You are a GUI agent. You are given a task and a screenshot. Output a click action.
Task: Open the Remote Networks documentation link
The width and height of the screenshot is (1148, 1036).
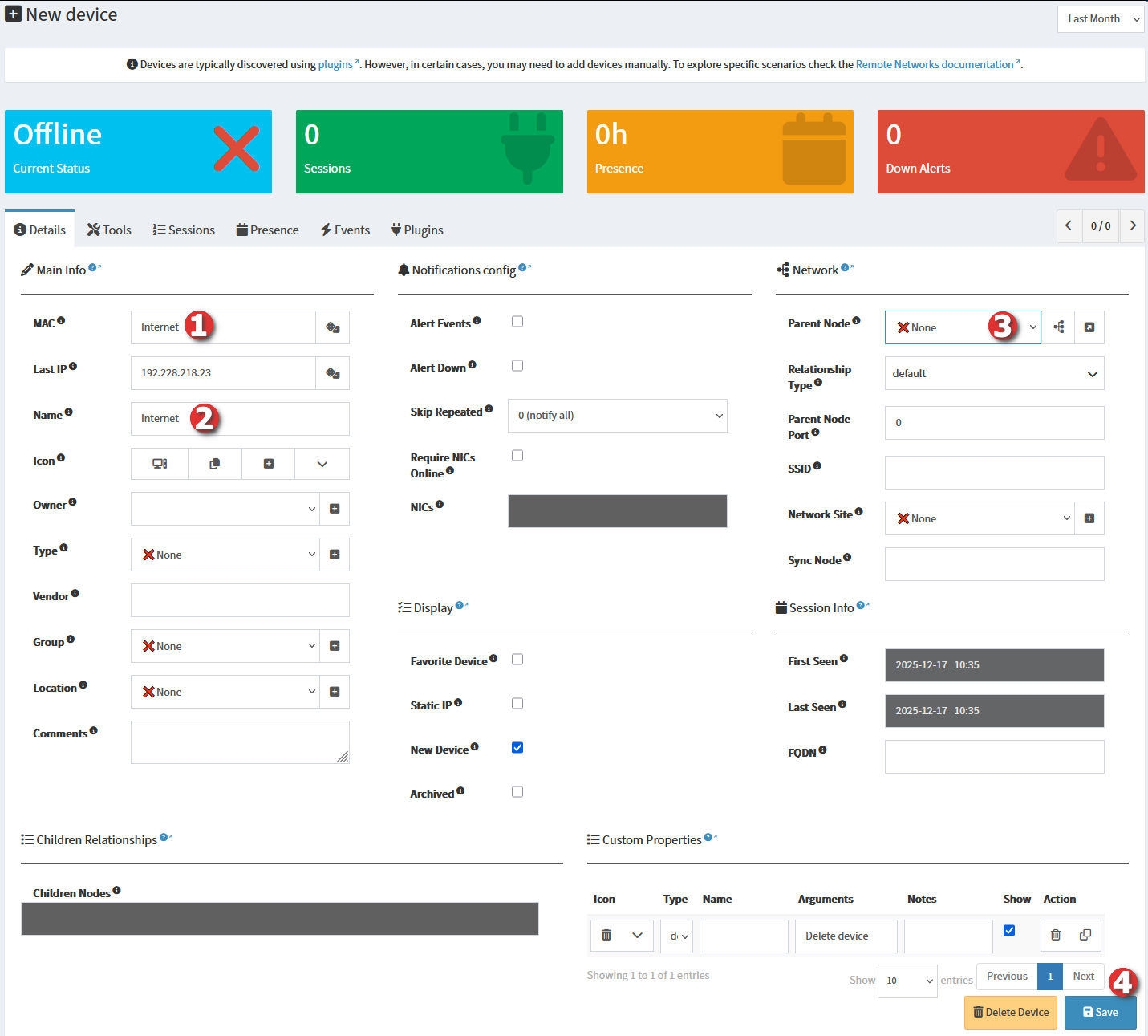(x=935, y=65)
